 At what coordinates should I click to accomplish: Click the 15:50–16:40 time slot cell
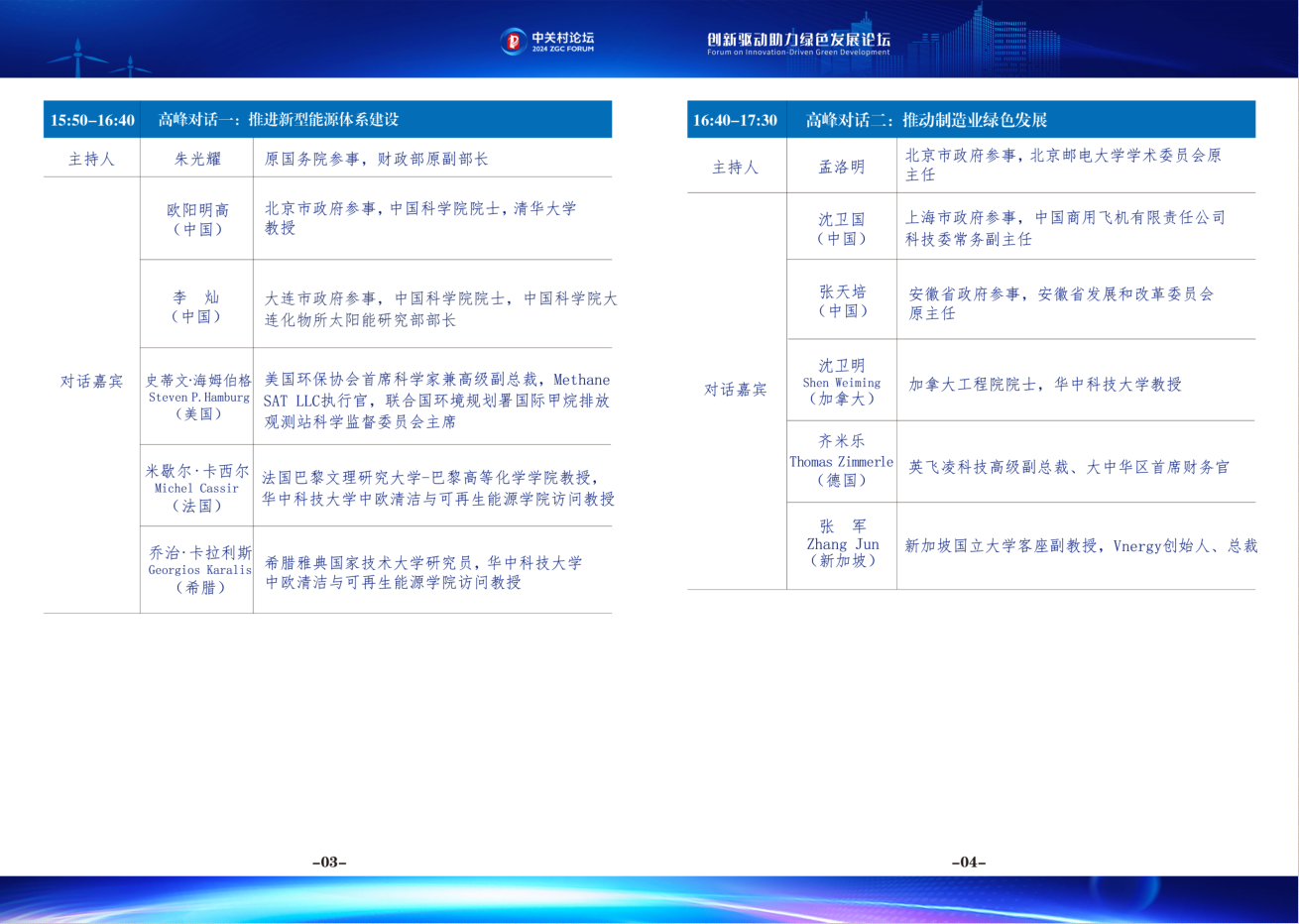click(x=92, y=120)
